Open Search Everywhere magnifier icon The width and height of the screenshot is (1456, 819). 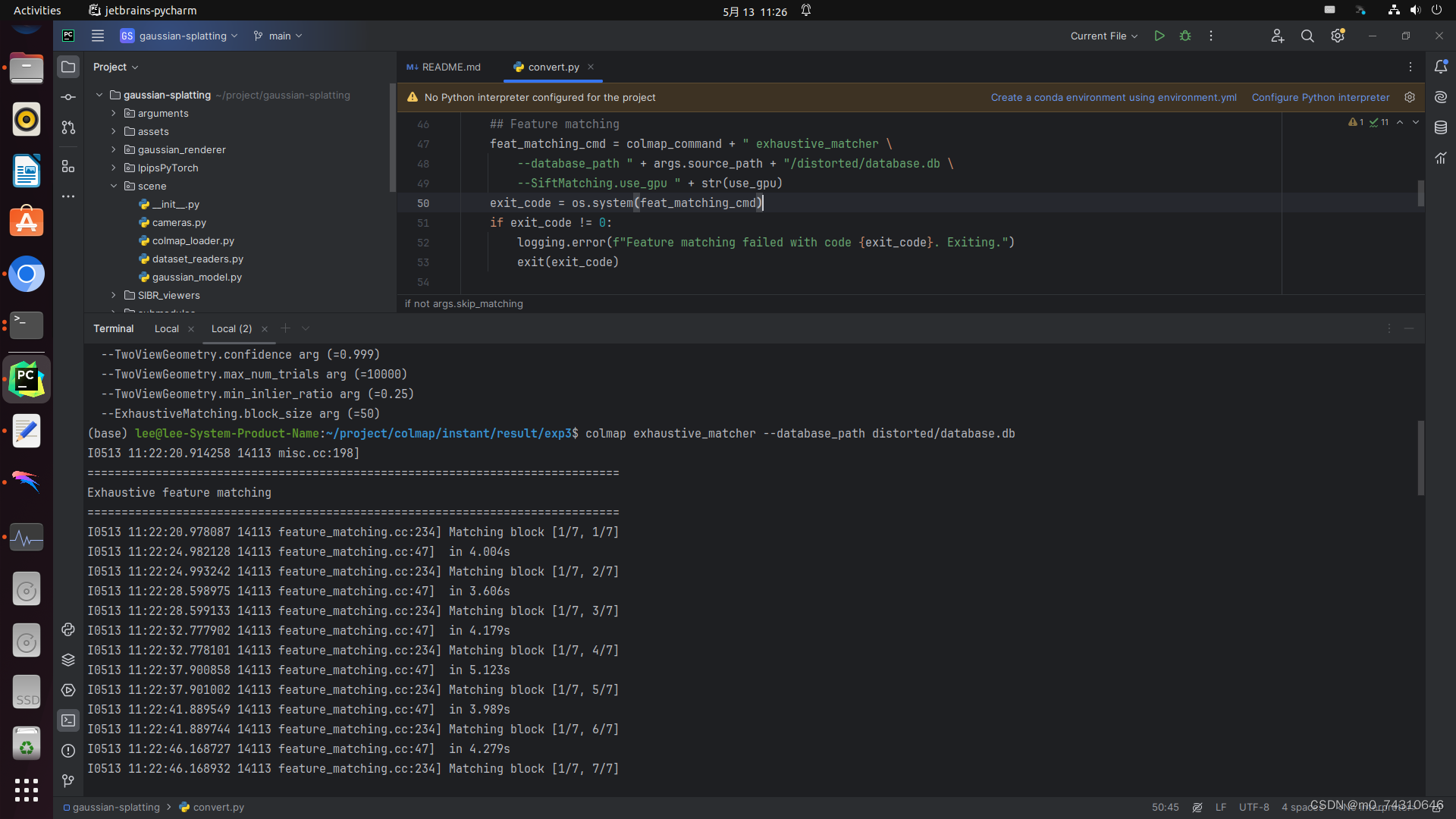(1307, 36)
